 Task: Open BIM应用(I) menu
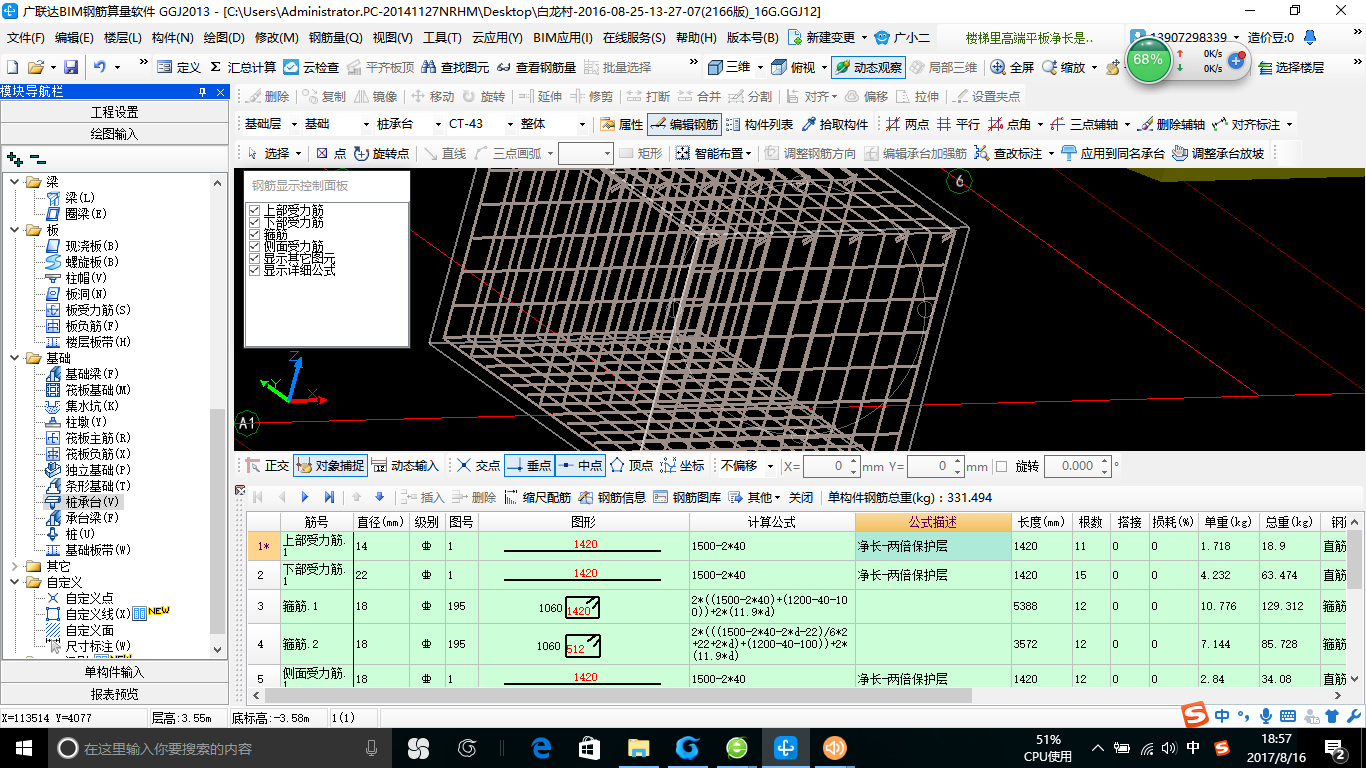[x=563, y=38]
